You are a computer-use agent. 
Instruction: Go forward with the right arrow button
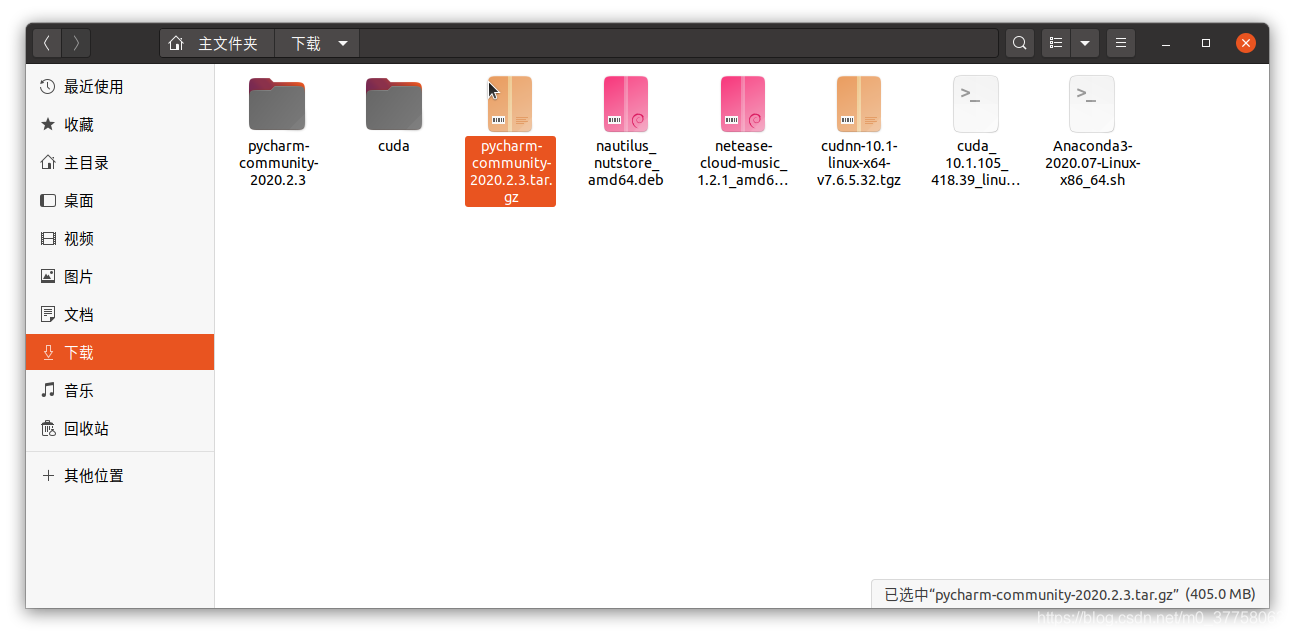76,43
